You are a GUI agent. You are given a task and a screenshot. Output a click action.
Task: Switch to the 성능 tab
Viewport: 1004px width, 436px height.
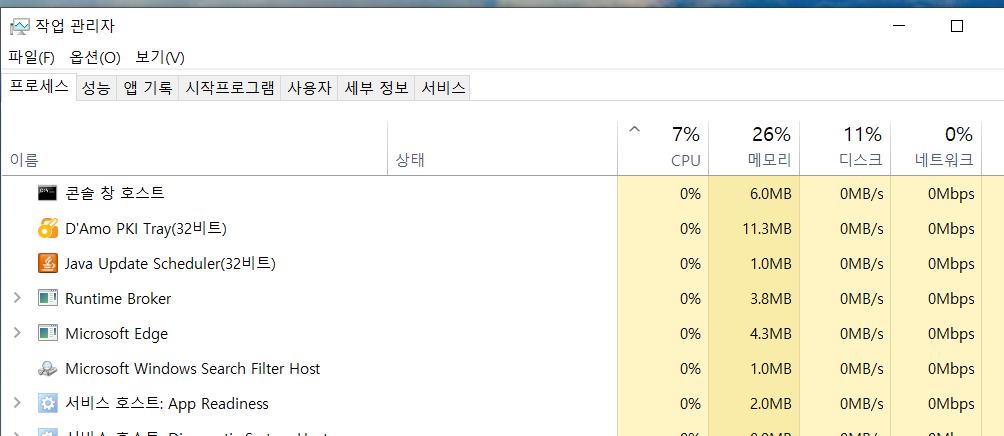pos(96,88)
